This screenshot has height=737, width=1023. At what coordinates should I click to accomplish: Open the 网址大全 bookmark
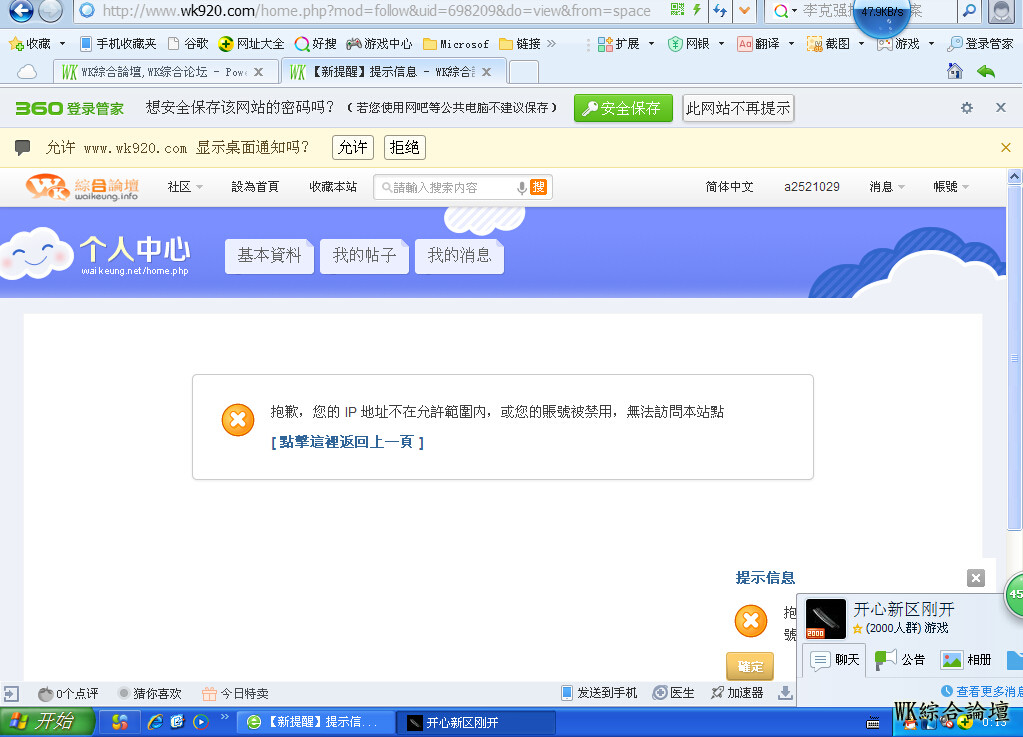point(251,44)
